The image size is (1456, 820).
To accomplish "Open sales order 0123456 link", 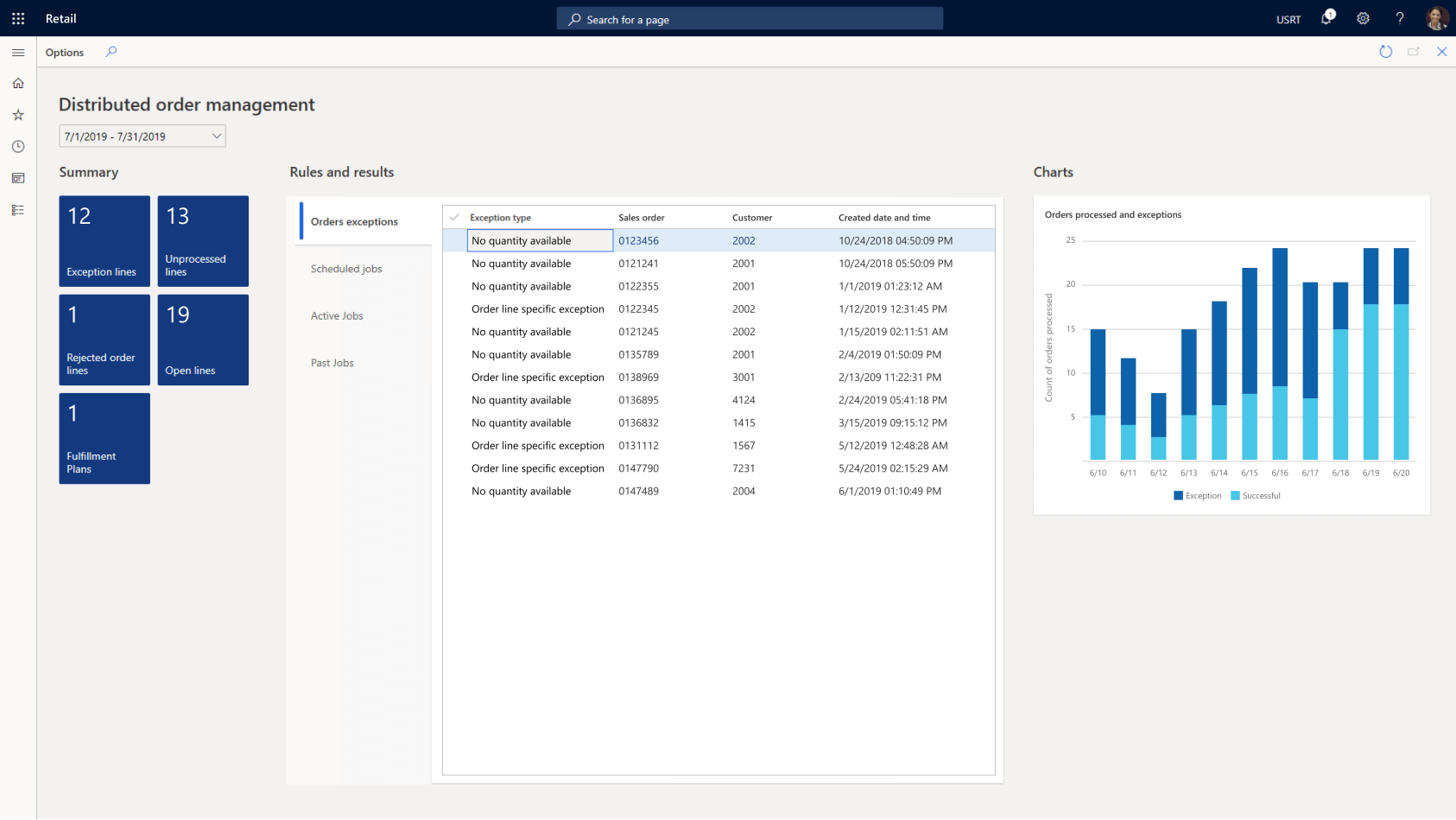I will click(638, 241).
